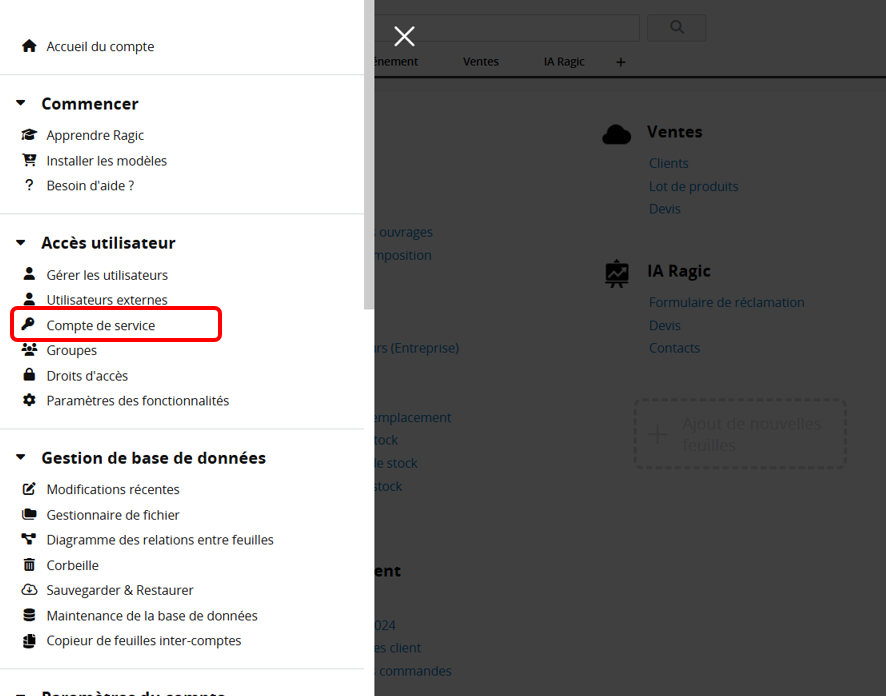Click the plus icon to add a tab

620,62
